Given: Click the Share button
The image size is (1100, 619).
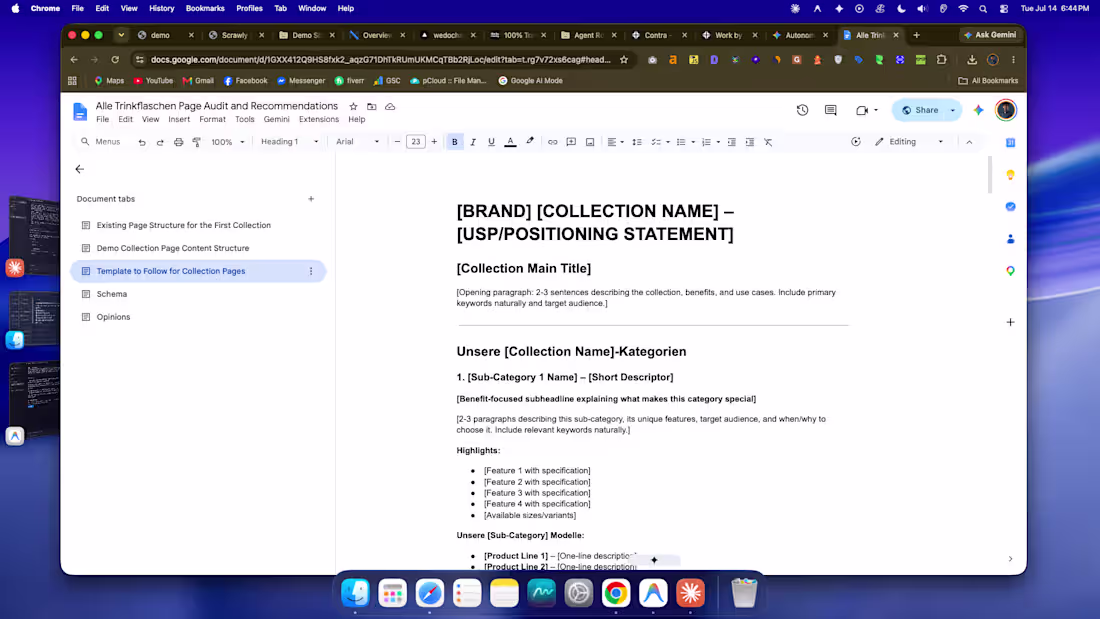Looking at the screenshot, I should (920, 110).
